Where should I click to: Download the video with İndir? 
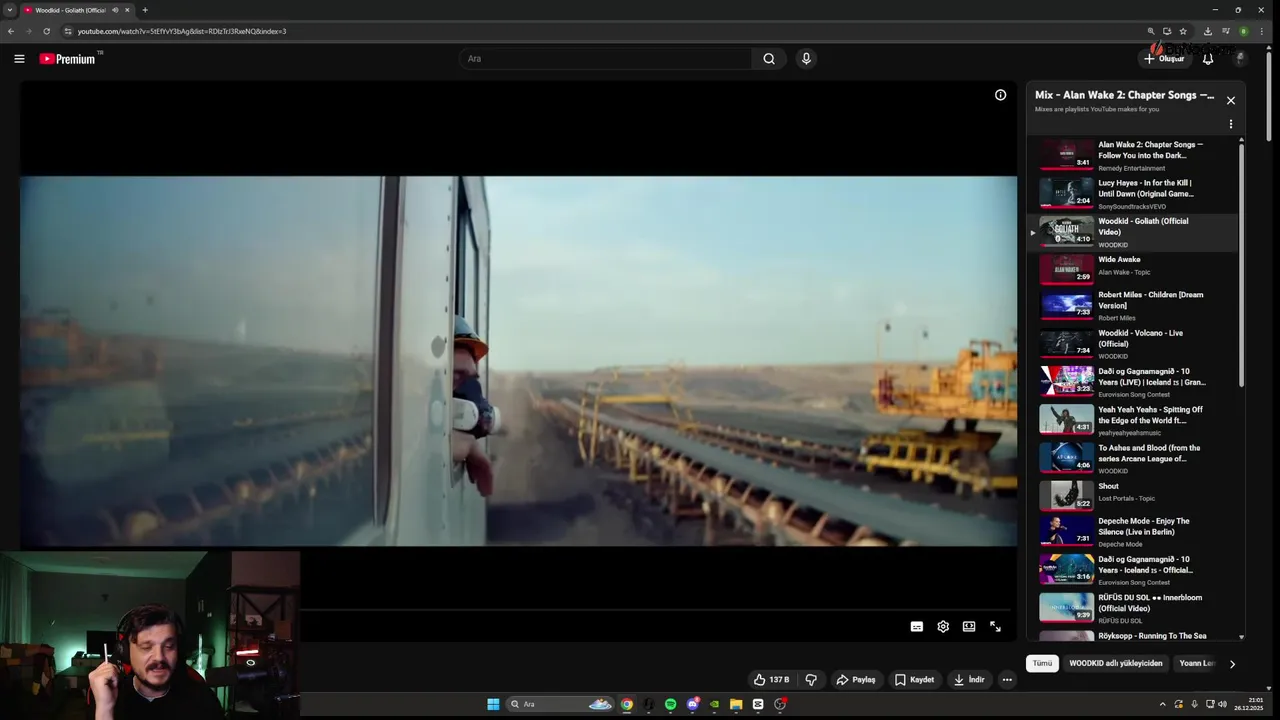(x=969, y=680)
